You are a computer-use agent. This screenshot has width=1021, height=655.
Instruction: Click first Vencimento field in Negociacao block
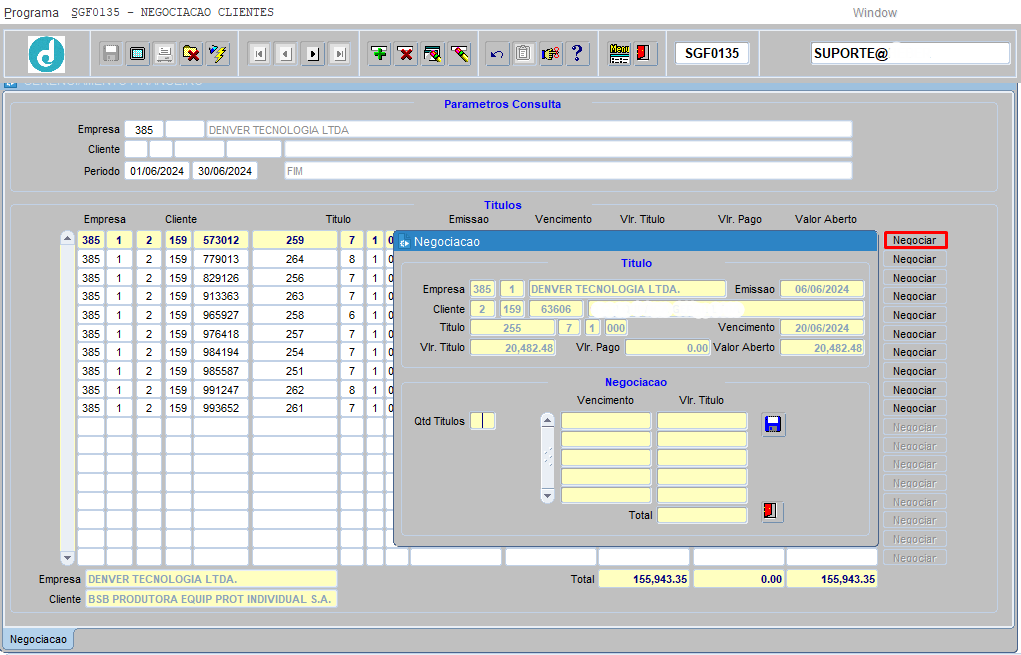coord(606,421)
